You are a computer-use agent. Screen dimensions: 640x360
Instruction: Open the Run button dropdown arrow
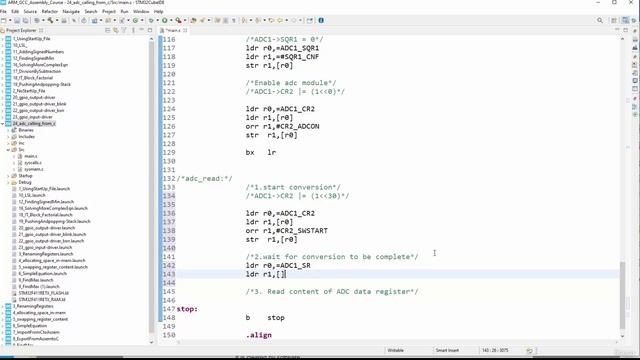(x=170, y=20)
